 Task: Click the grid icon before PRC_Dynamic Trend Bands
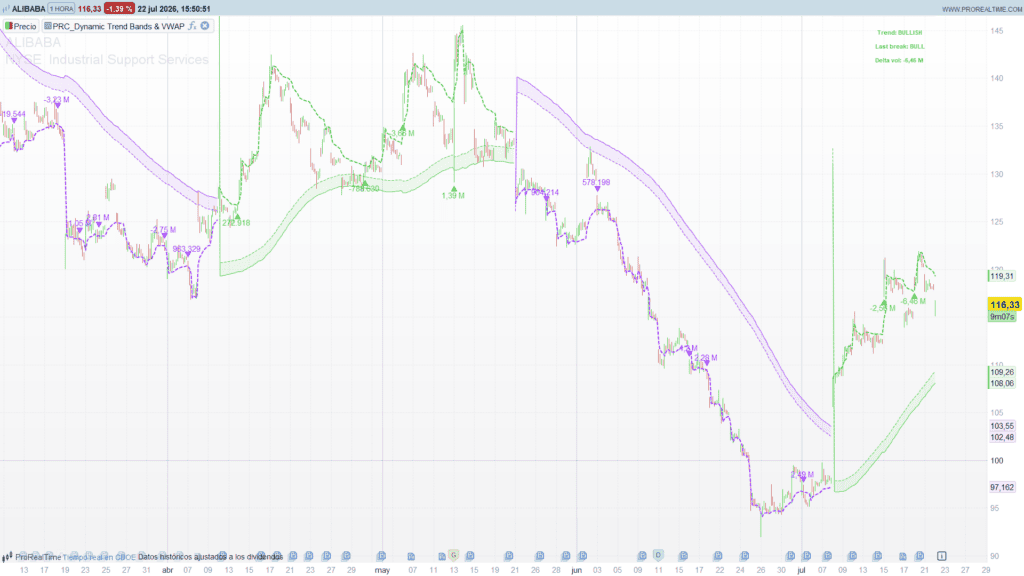48,26
